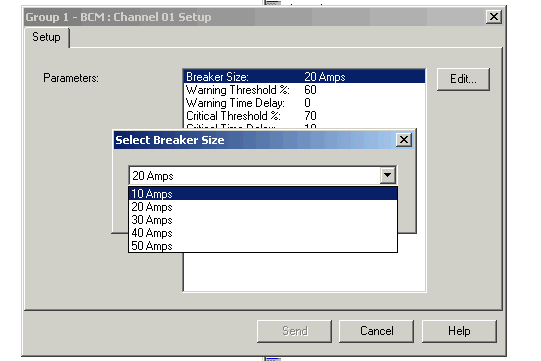Click the Cancel button
This screenshot has height=361, width=541.
[x=376, y=331]
